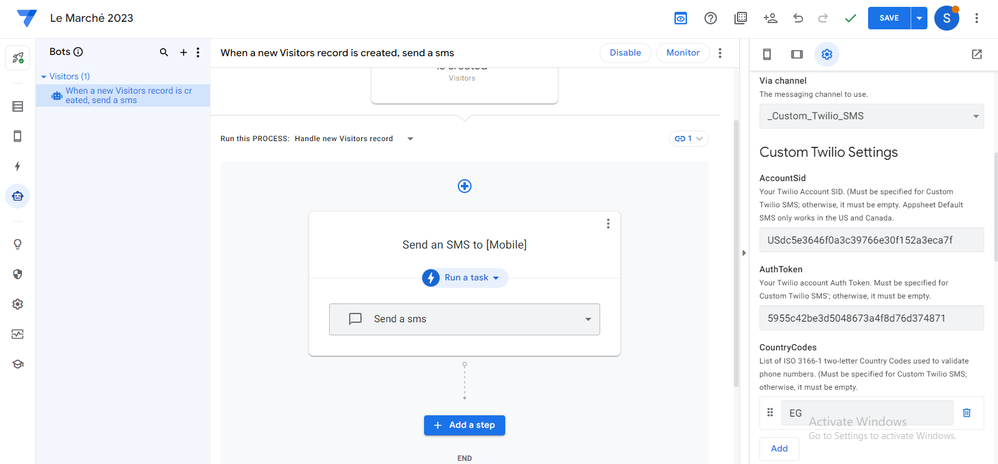Click Add a step button
The image size is (998, 464).
pos(465,425)
